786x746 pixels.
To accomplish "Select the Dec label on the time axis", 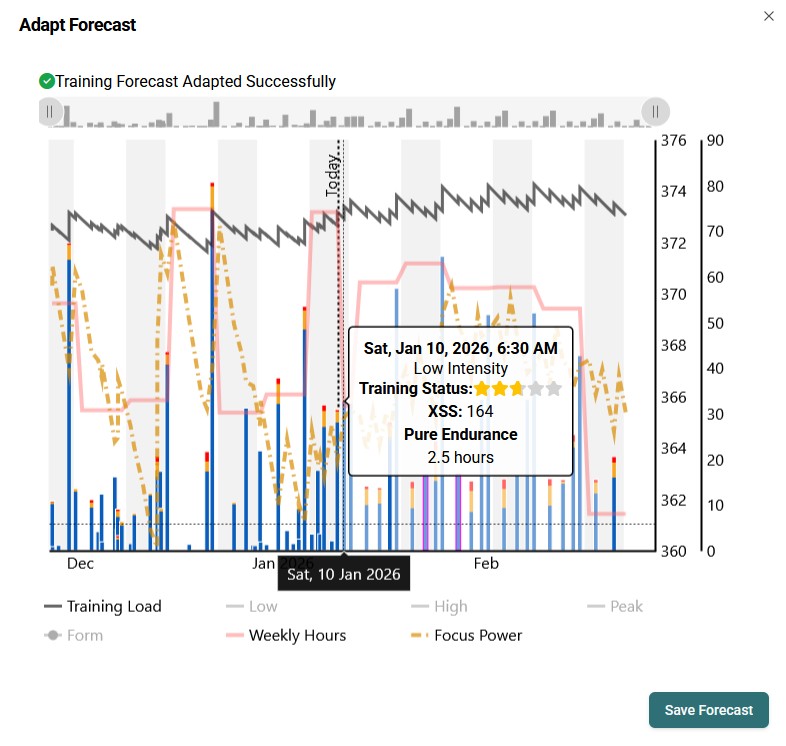I will coord(80,564).
